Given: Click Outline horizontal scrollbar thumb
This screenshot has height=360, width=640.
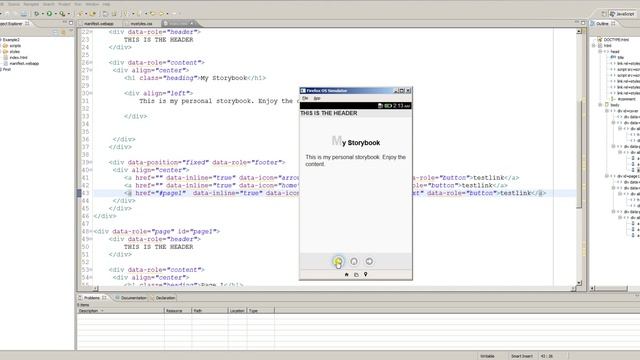Looking at the screenshot, I should [611, 289].
